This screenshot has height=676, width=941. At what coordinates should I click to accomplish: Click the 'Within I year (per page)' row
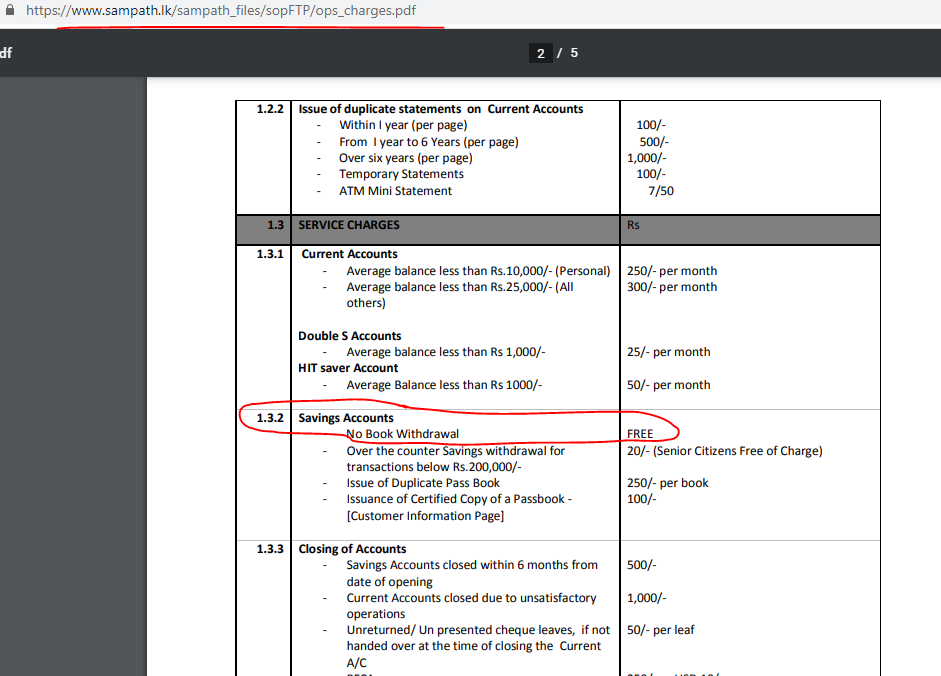point(403,125)
